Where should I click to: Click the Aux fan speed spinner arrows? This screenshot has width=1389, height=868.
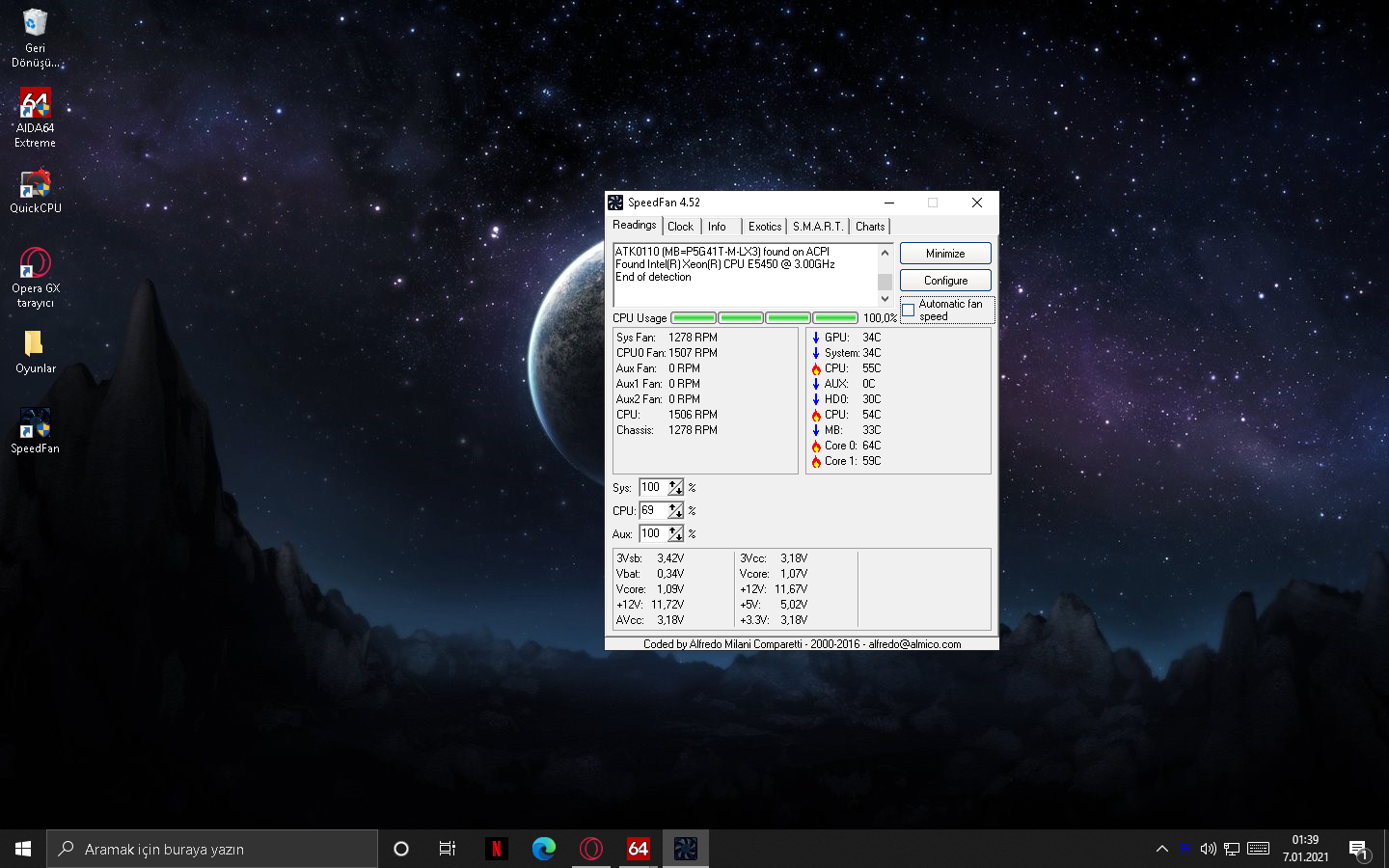click(675, 534)
